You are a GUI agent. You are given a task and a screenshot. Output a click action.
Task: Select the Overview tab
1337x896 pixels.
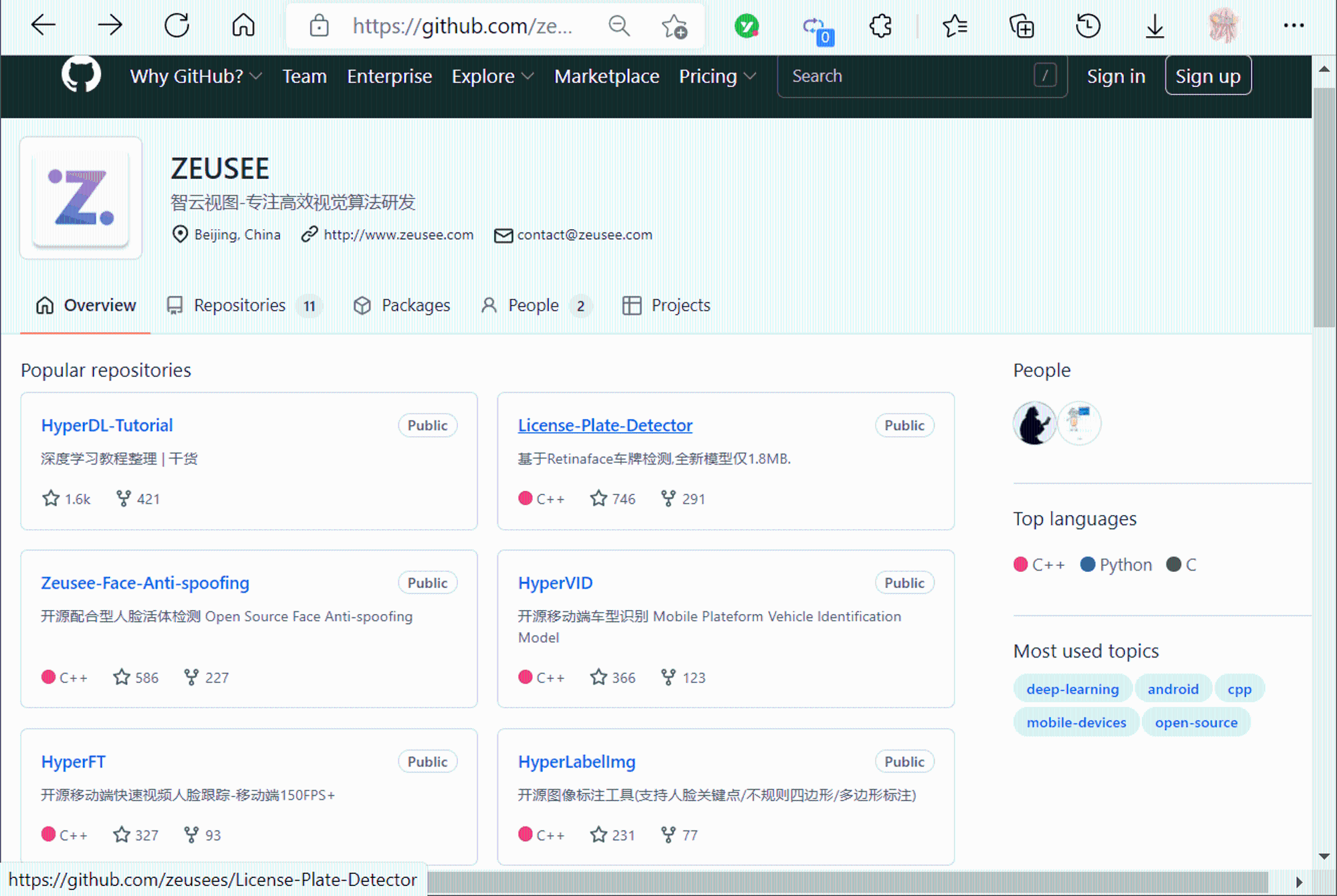pyautogui.click(x=86, y=305)
